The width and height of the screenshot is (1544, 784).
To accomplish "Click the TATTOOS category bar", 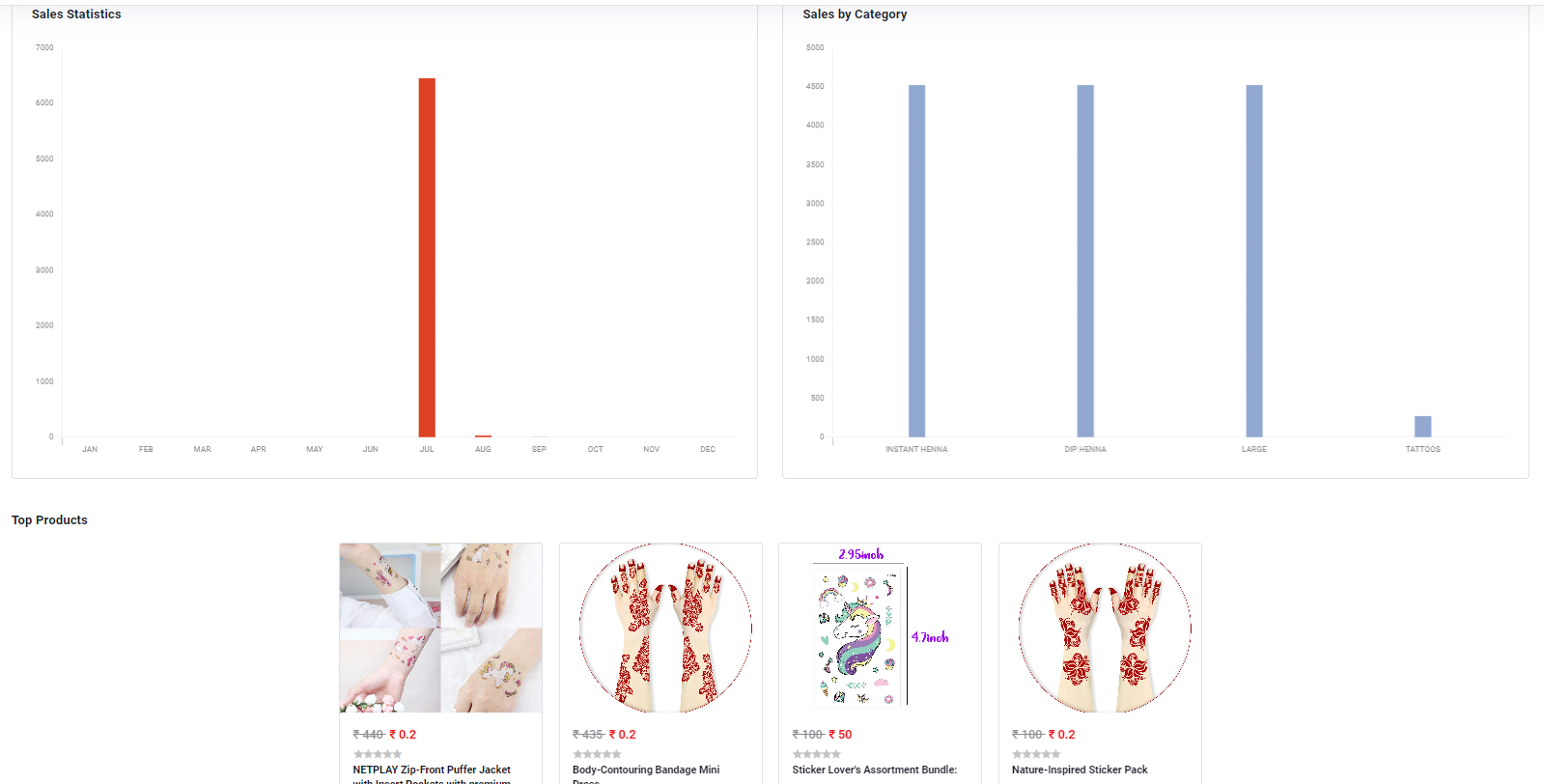I will (x=1422, y=426).
